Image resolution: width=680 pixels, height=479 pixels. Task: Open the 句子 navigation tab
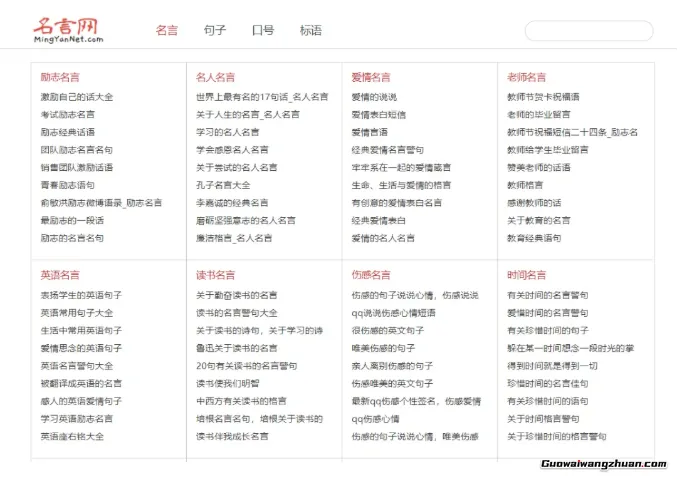tap(214, 30)
